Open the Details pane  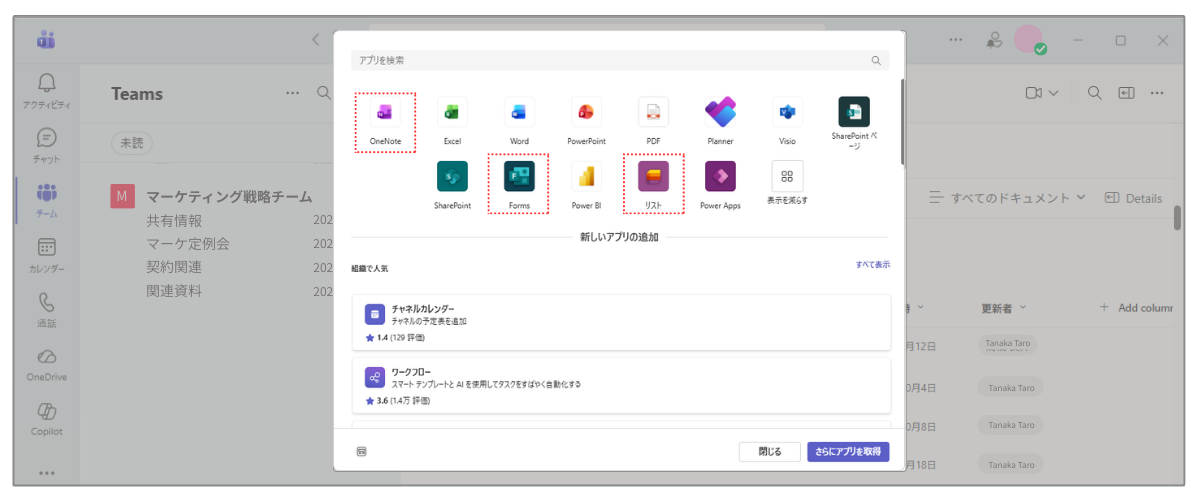(x=1133, y=198)
